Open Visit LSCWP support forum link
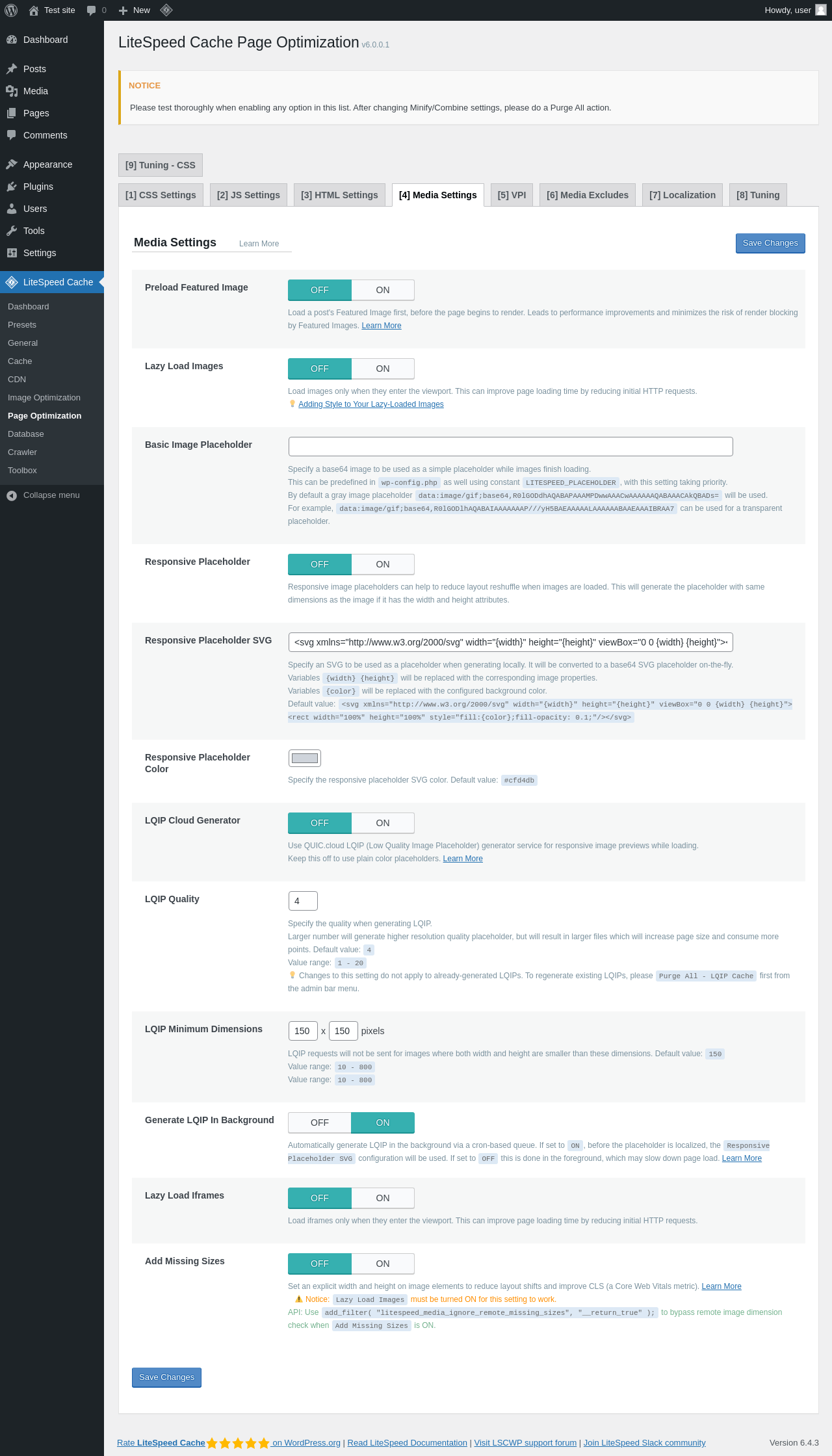832x1456 pixels. tap(525, 1443)
